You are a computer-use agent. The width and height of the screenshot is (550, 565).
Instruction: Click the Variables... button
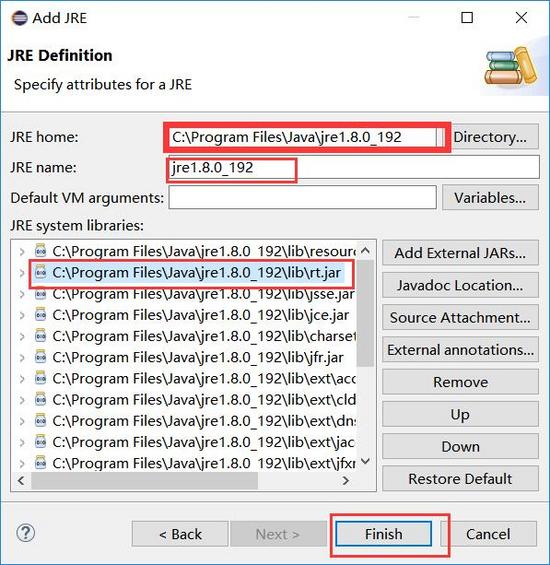pyautogui.click(x=491, y=197)
